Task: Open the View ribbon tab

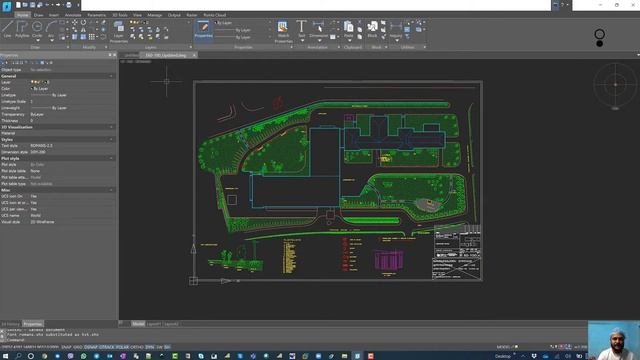Action: (x=137, y=15)
